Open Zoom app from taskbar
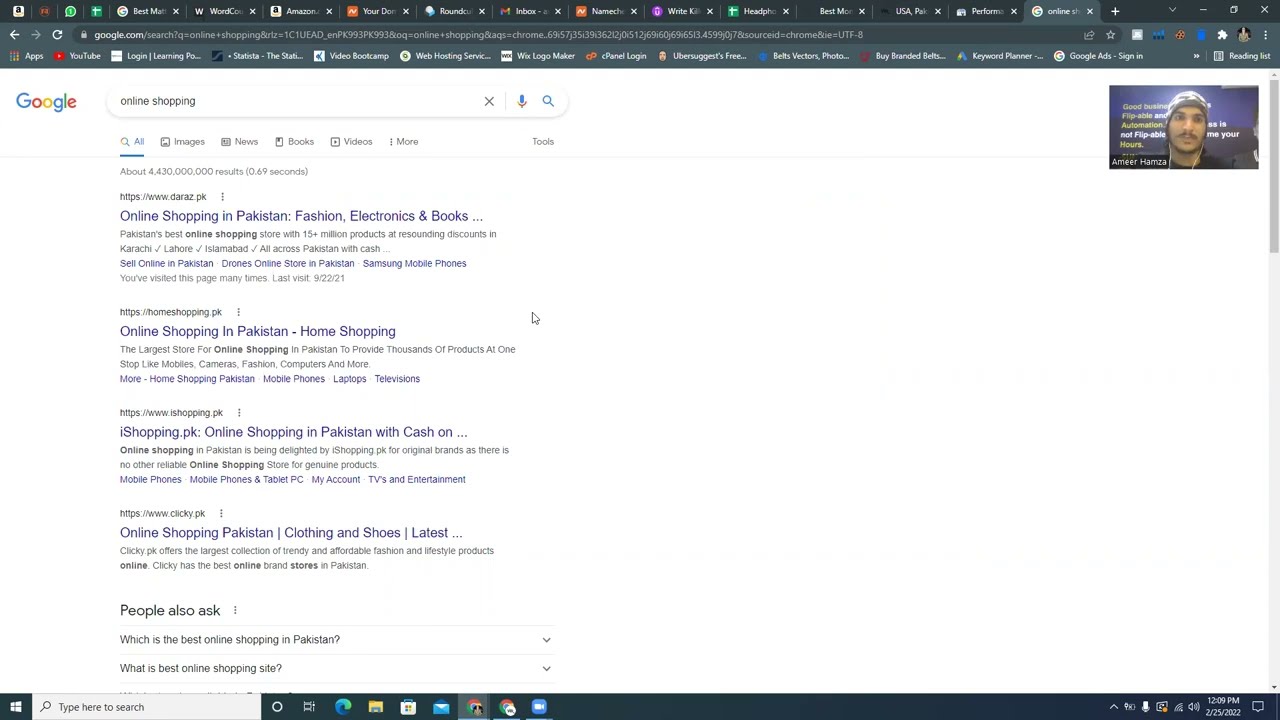Image resolution: width=1280 pixels, height=720 pixels. pos(539,707)
